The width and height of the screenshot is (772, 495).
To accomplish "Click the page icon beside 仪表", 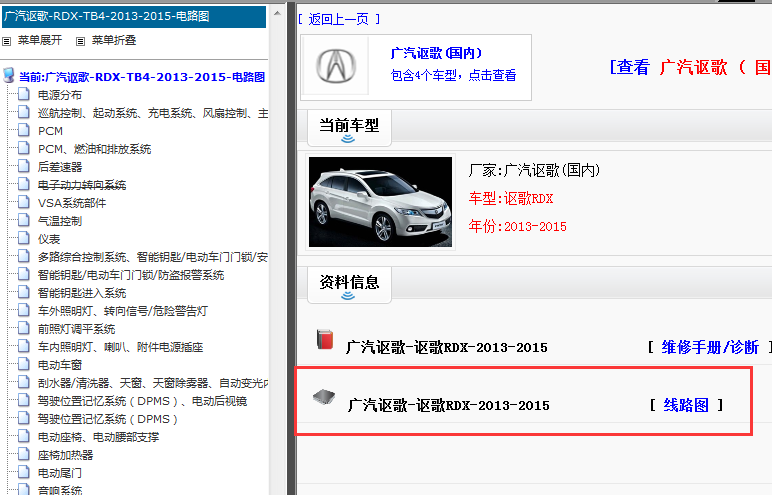I will [x=24, y=238].
